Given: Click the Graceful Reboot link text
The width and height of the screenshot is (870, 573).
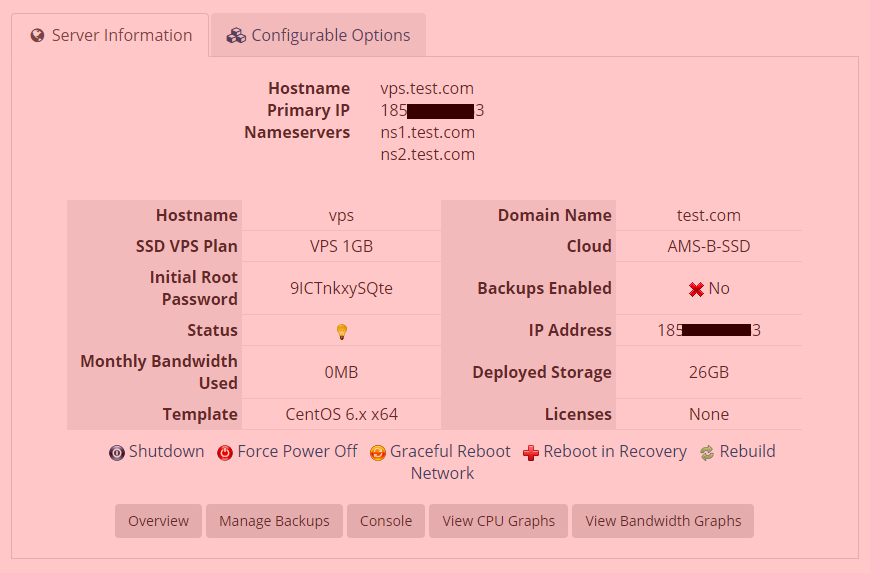Looking at the screenshot, I should [450, 452].
